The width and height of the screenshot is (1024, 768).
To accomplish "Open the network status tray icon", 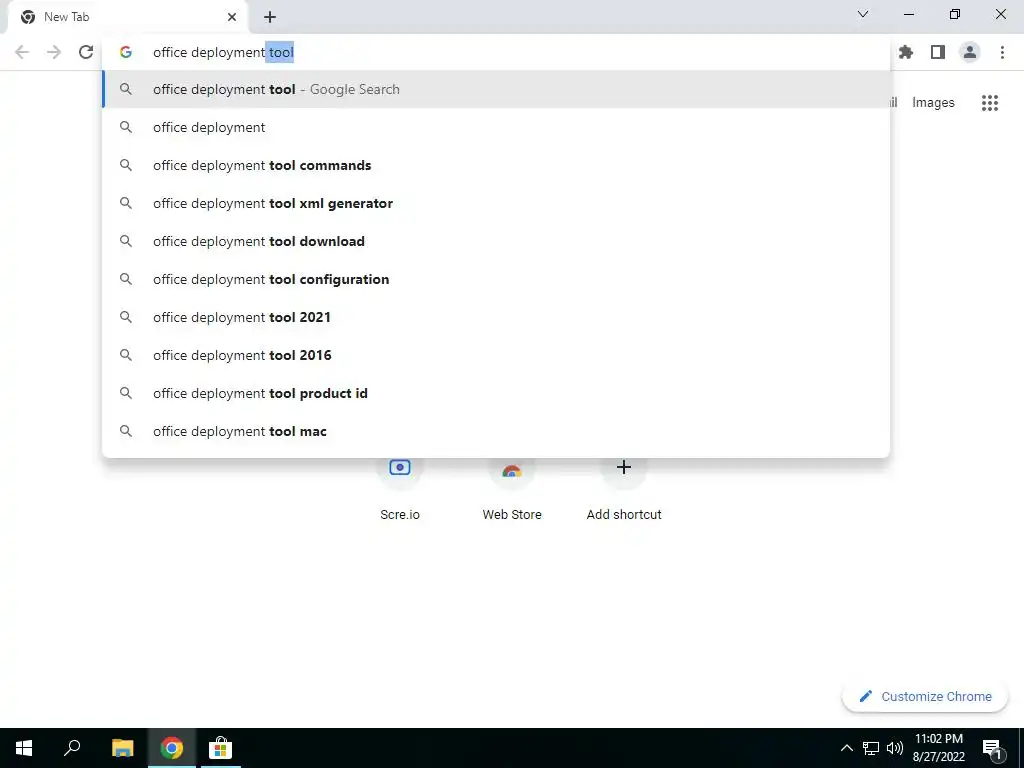I will [871, 748].
